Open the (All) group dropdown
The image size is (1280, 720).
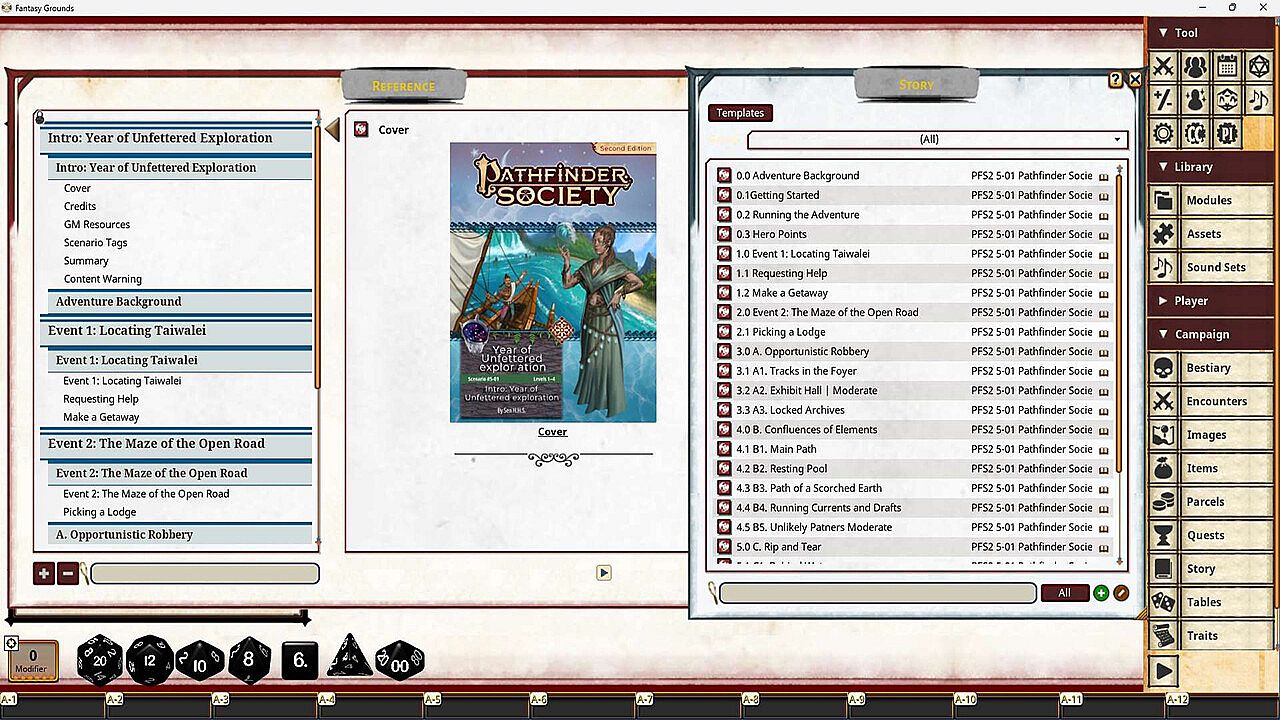(938, 140)
